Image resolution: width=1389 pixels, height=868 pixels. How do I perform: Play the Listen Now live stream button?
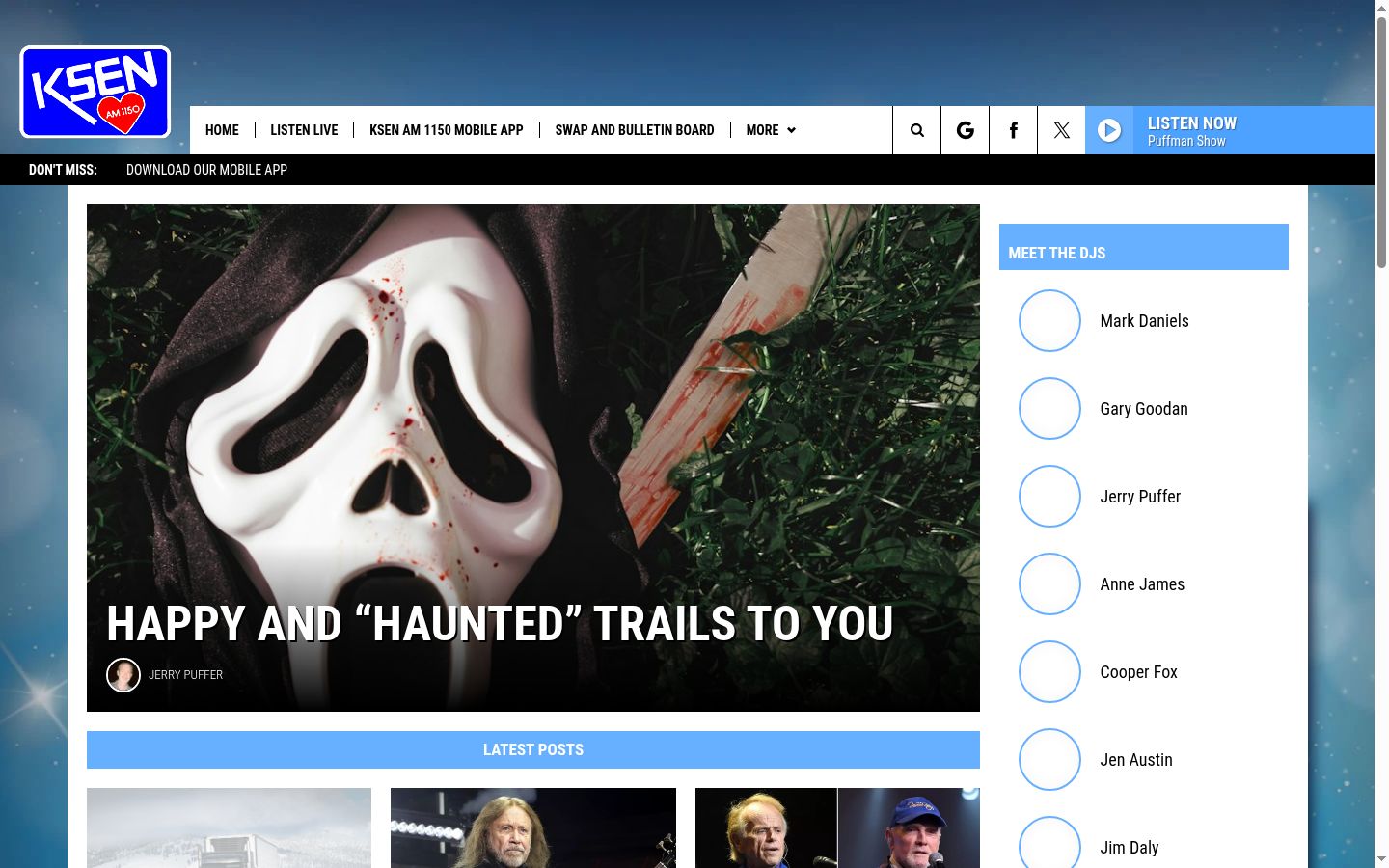tap(1109, 130)
